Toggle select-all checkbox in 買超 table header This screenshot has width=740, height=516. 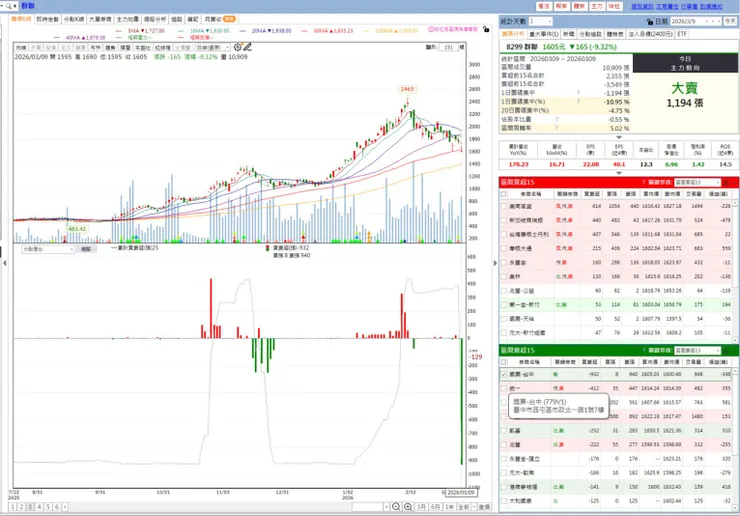click(x=504, y=194)
